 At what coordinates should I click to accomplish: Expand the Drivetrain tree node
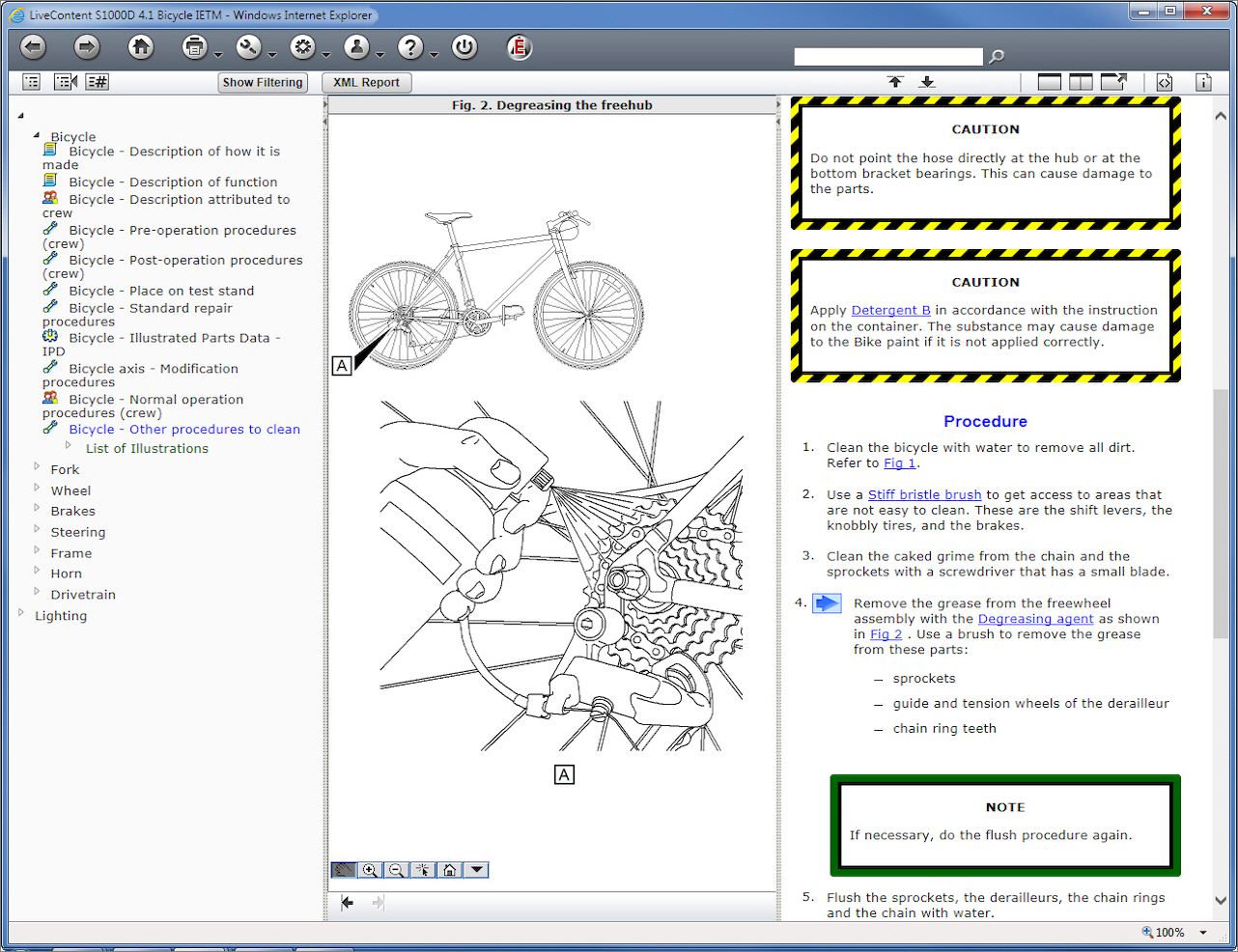(37, 592)
